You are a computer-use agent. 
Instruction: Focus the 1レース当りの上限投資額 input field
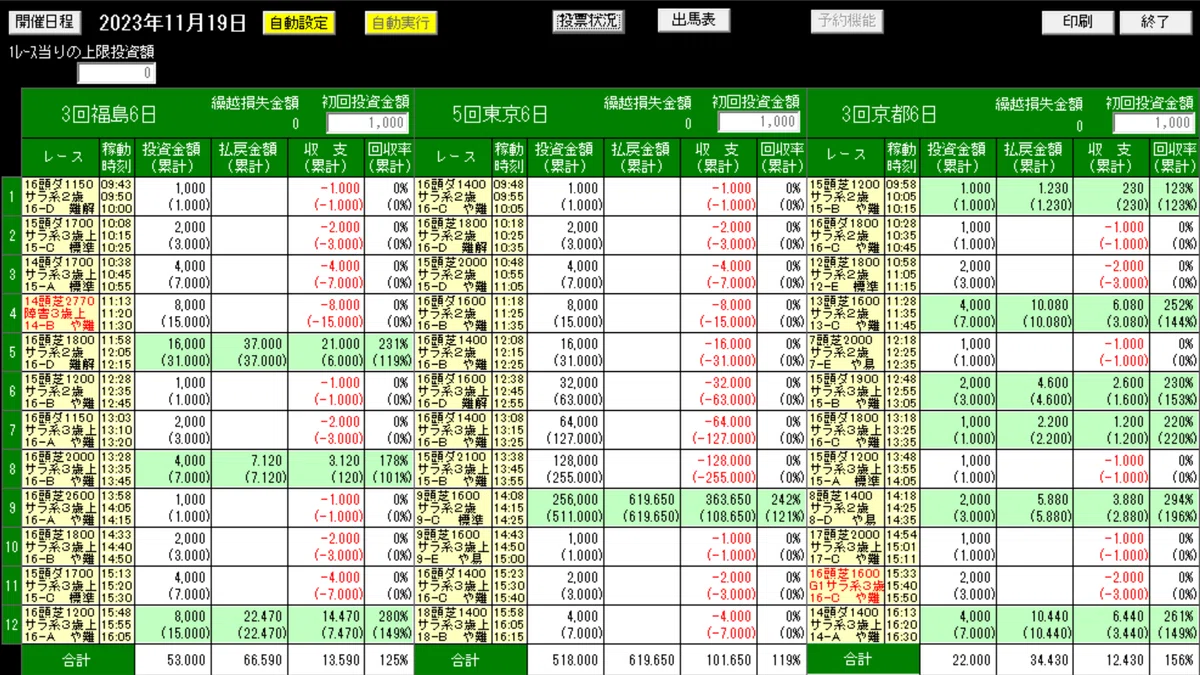pyautogui.click(x=117, y=73)
